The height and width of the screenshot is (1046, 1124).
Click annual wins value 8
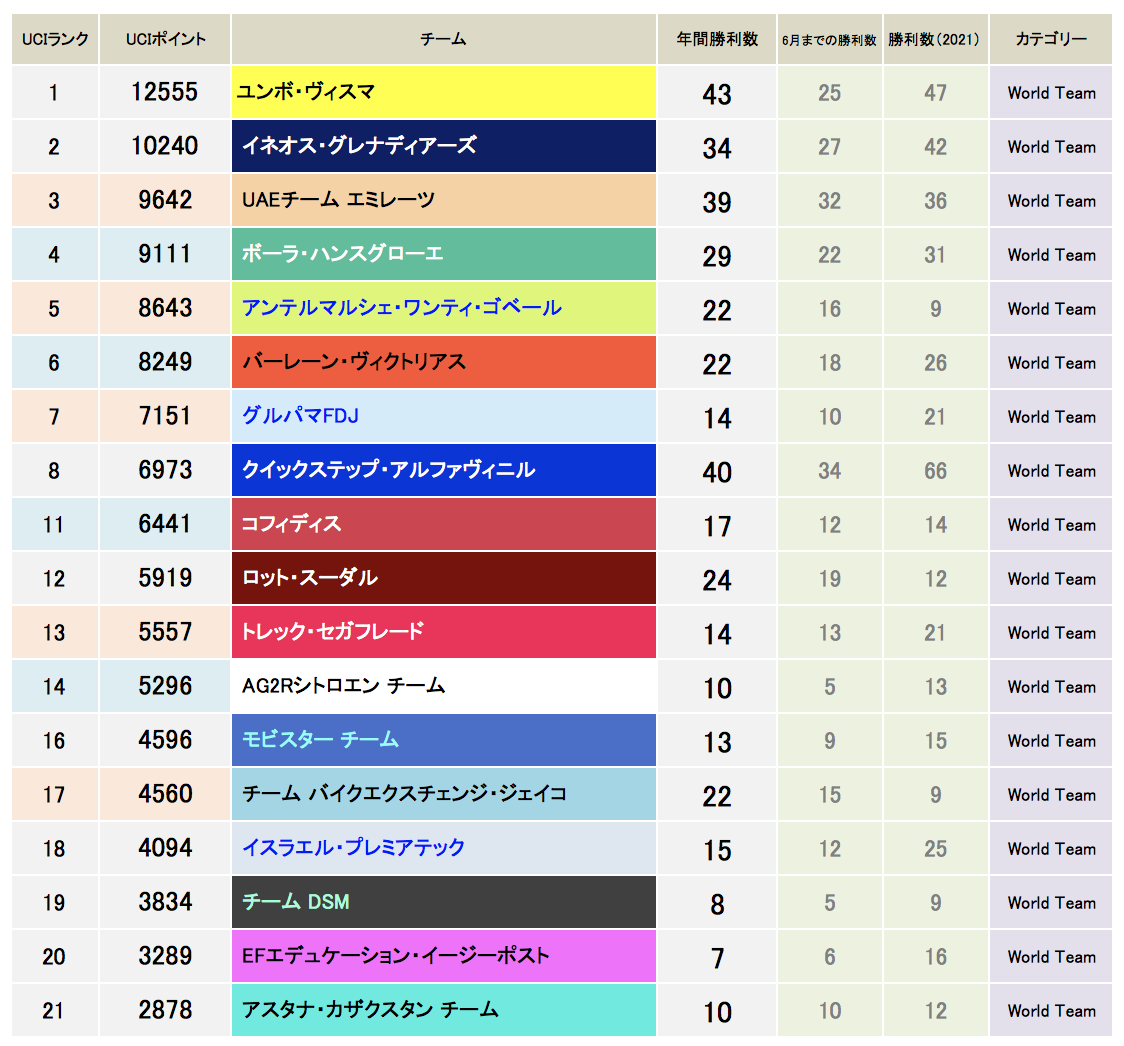tap(718, 905)
